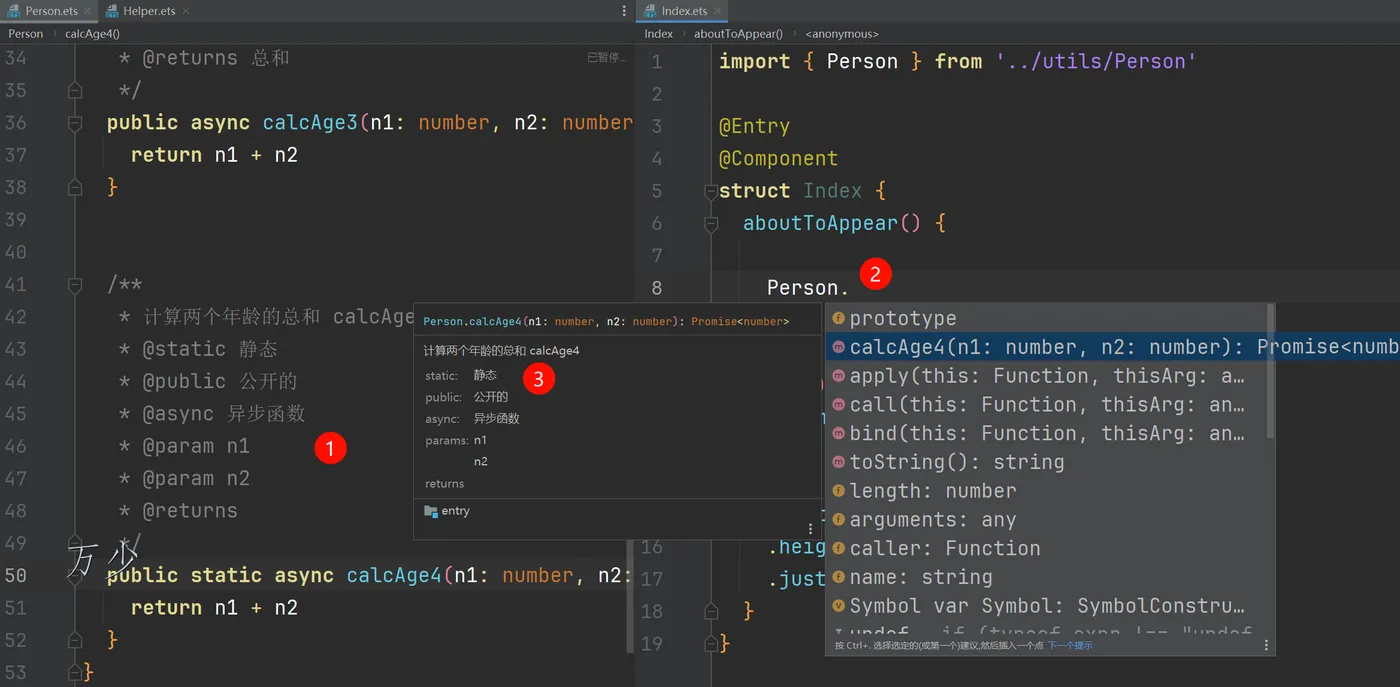
Task: Click the entry module folder icon in doc popup
Action: [x=431, y=511]
